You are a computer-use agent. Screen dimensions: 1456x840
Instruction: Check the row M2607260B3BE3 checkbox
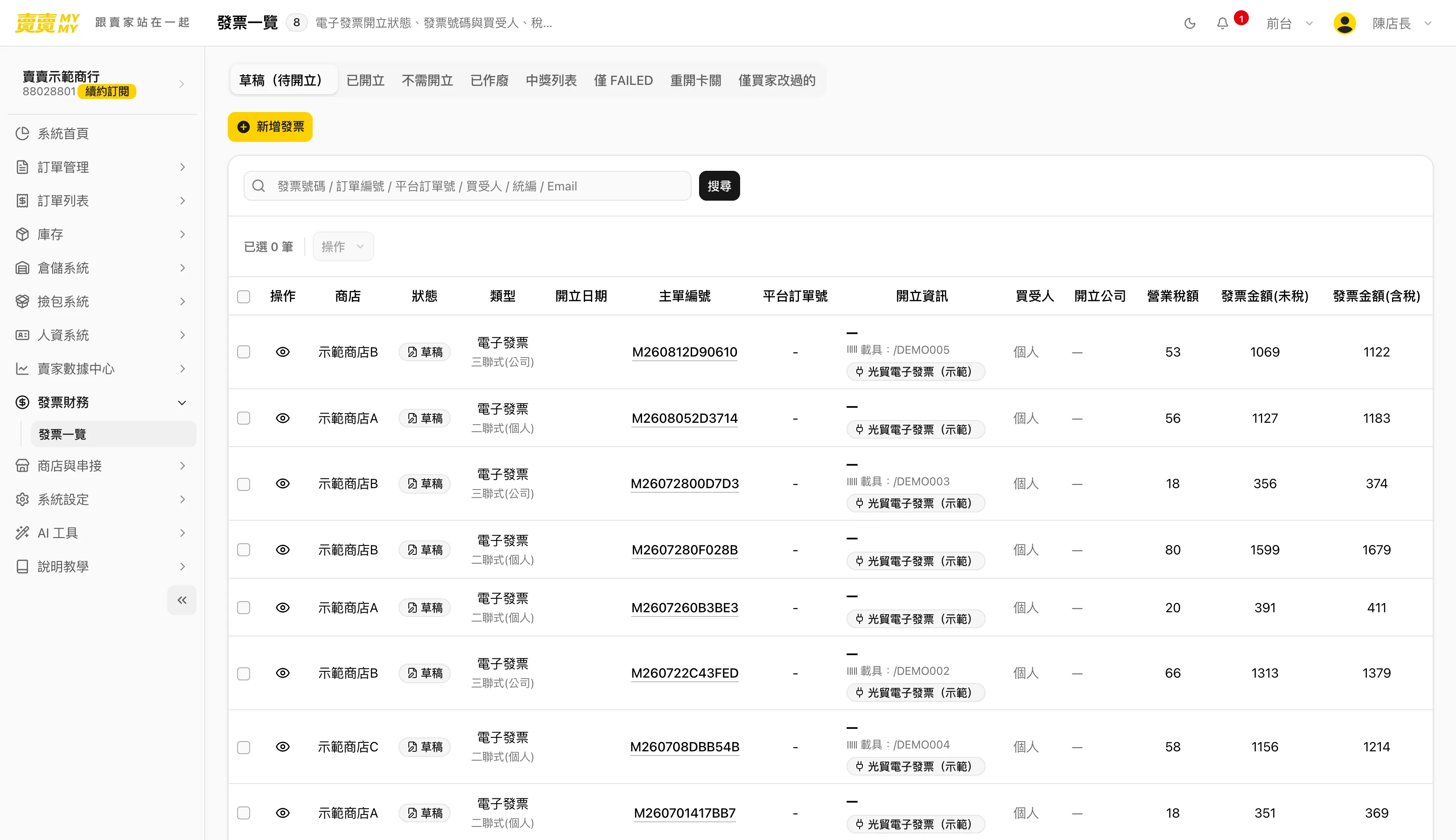click(x=244, y=608)
